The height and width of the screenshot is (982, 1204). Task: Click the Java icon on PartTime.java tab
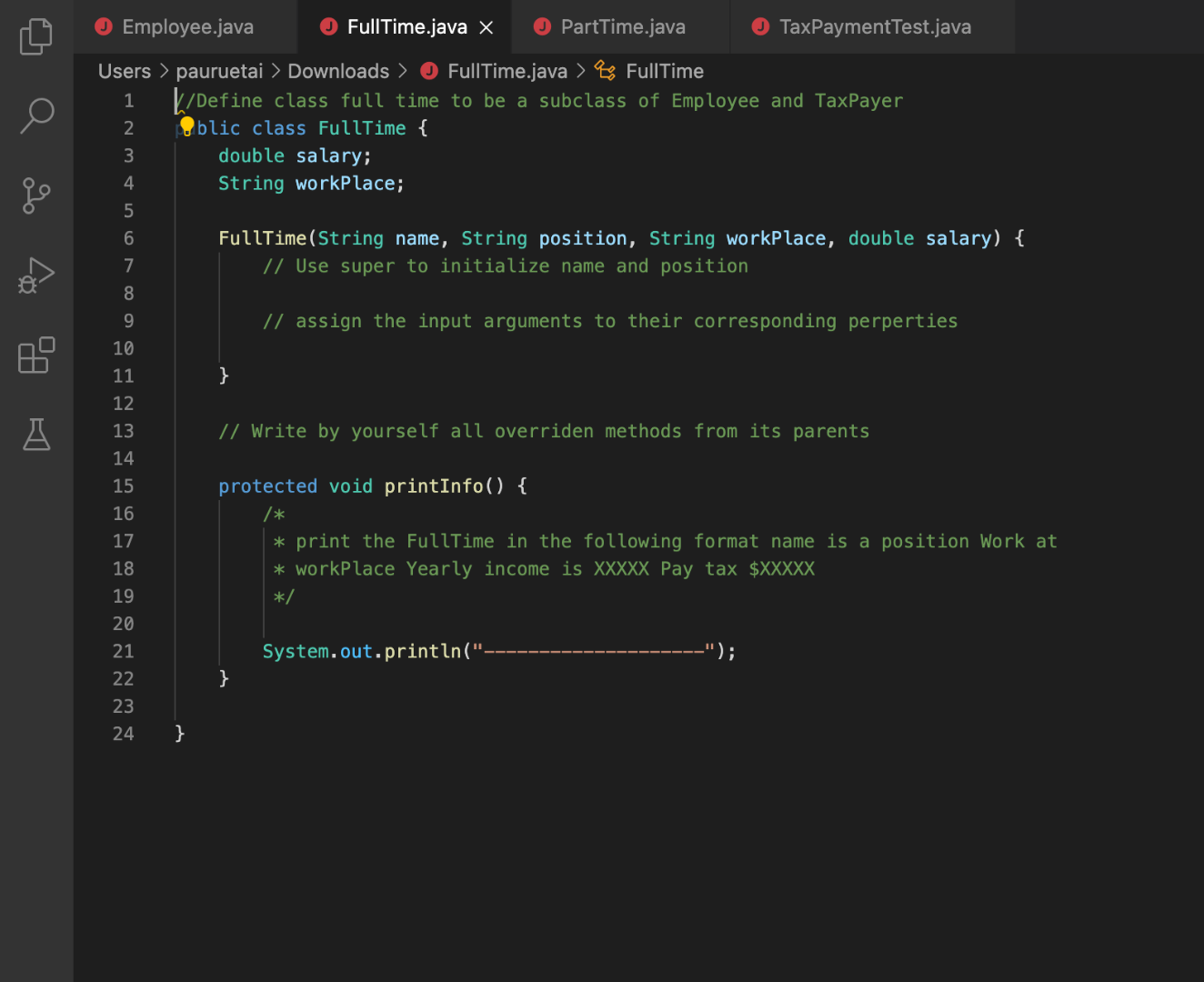[542, 26]
